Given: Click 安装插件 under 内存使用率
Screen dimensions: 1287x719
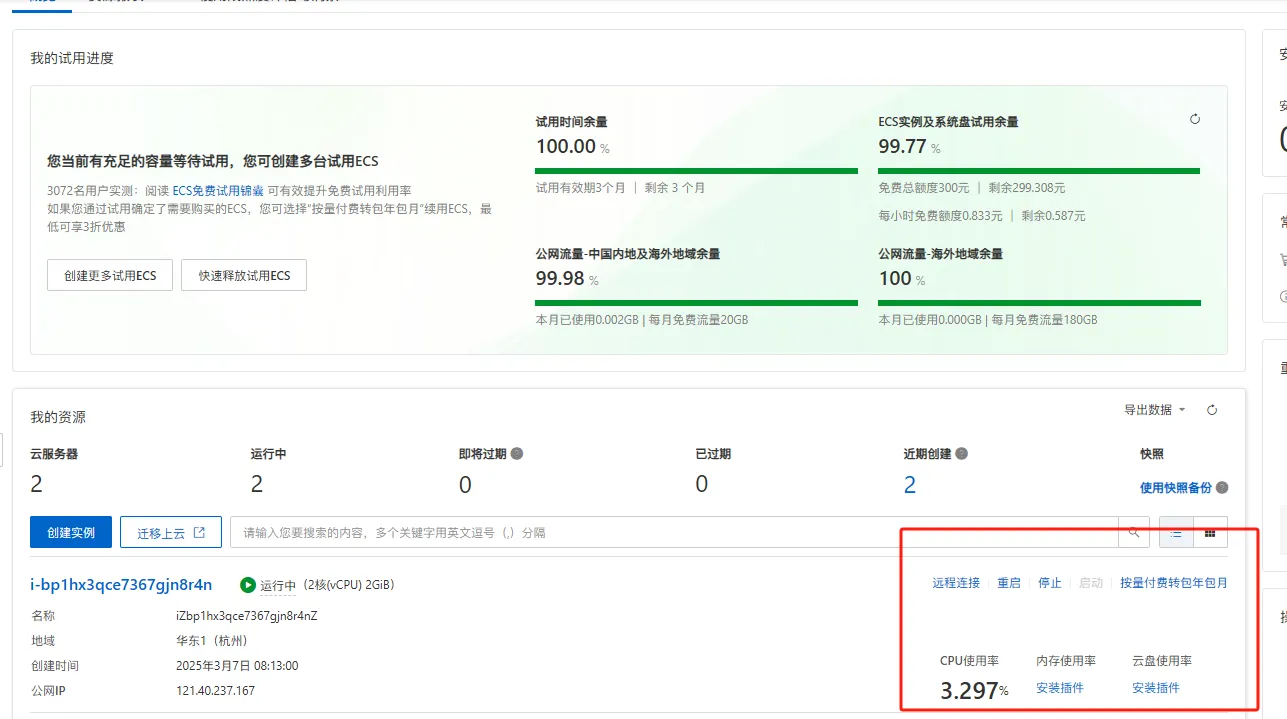Looking at the screenshot, I should click(x=1060, y=688).
